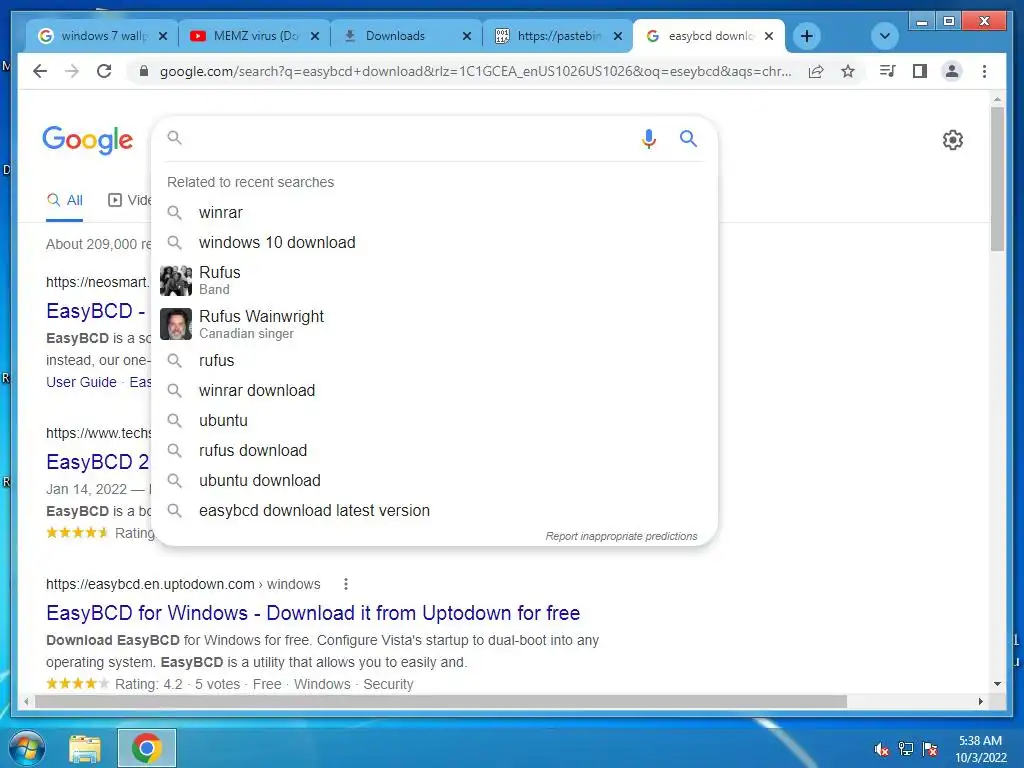
Task: View site info via padlock icon
Action: click(144, 71)
